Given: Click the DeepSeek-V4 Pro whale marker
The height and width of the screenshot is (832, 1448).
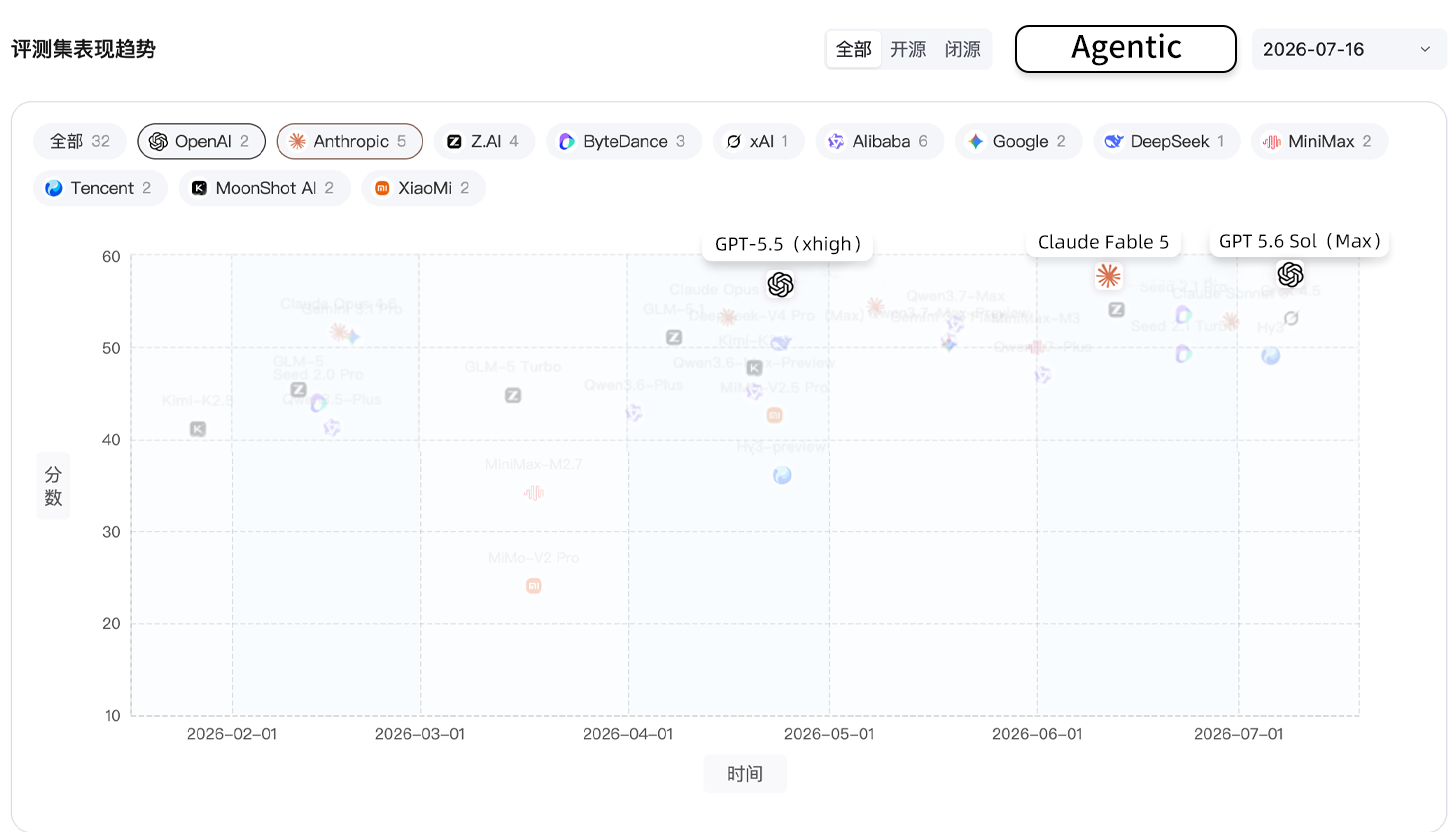Looking at the screenshot, I should coord(781,343).
